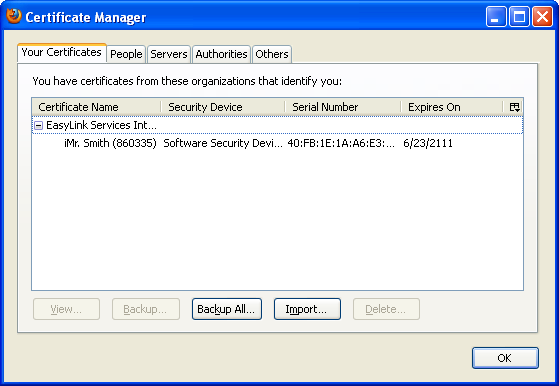Sort by Expires On column header

click(452, 107)
